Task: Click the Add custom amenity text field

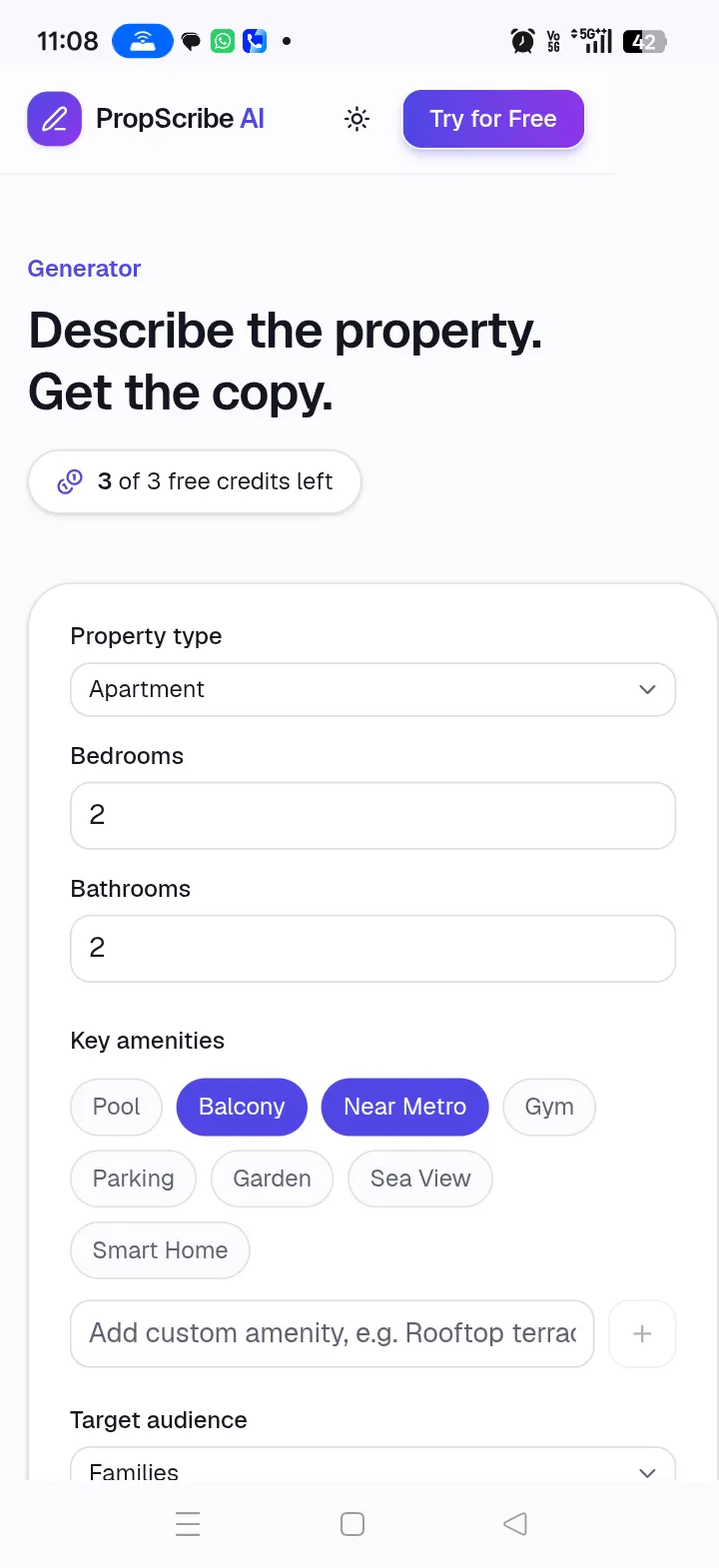Action: [333, 1333]
